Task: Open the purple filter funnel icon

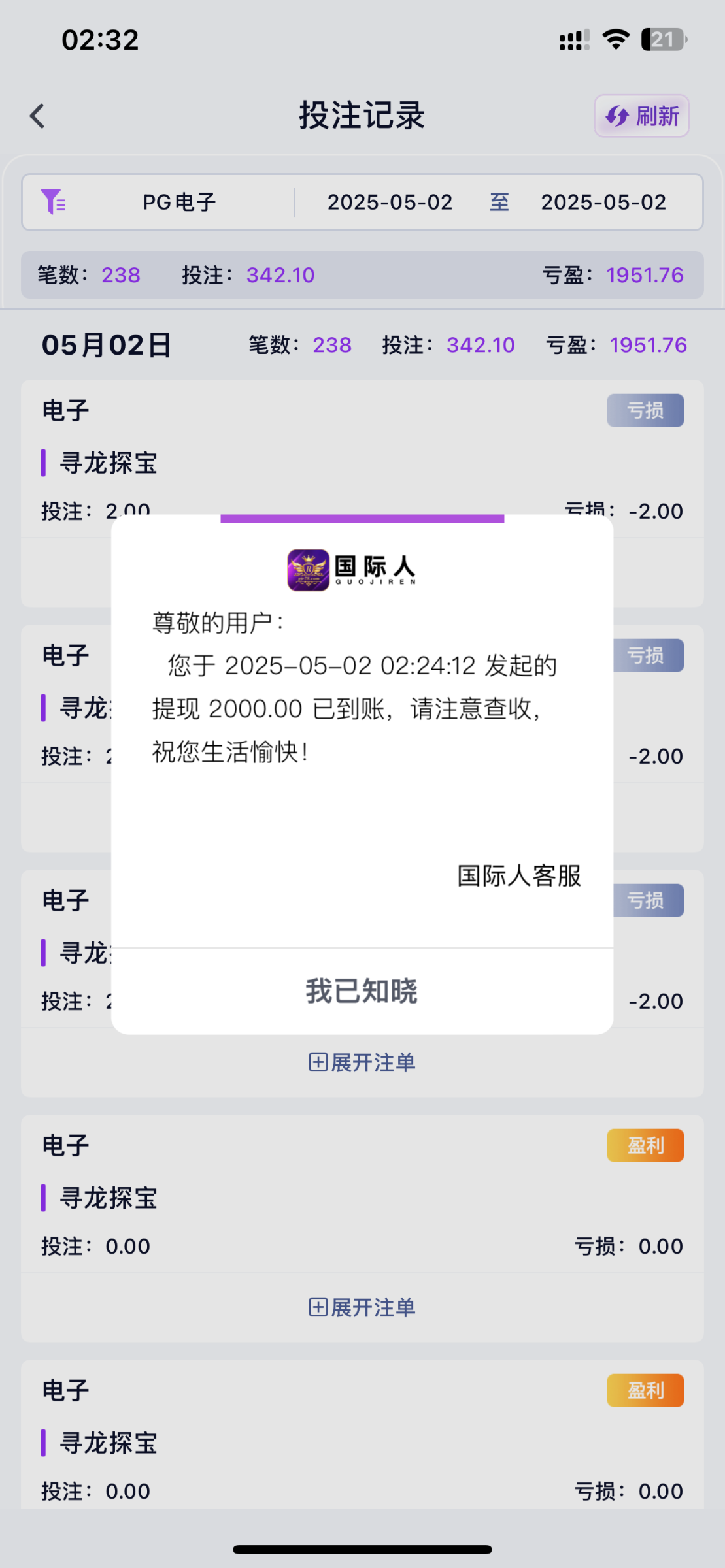Action: pyautogui.click(x=53, y=202)
